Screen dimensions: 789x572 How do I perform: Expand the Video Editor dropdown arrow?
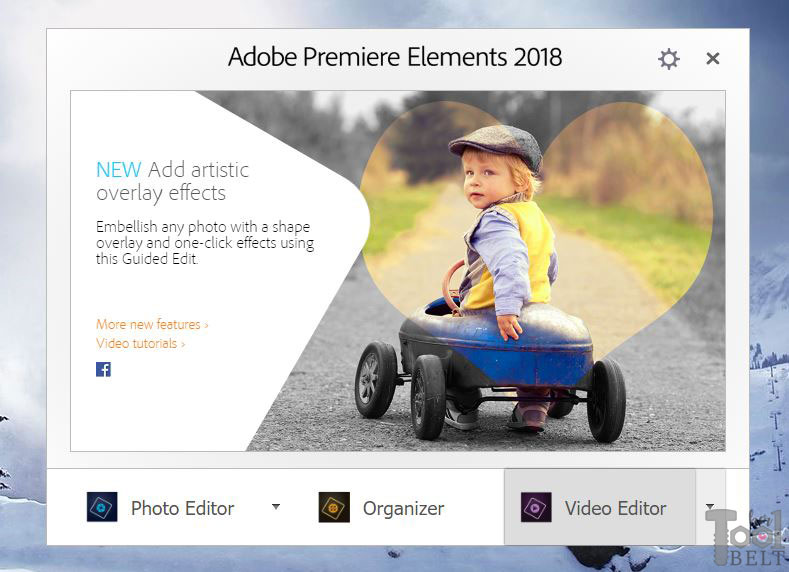[x=710, y=506]
